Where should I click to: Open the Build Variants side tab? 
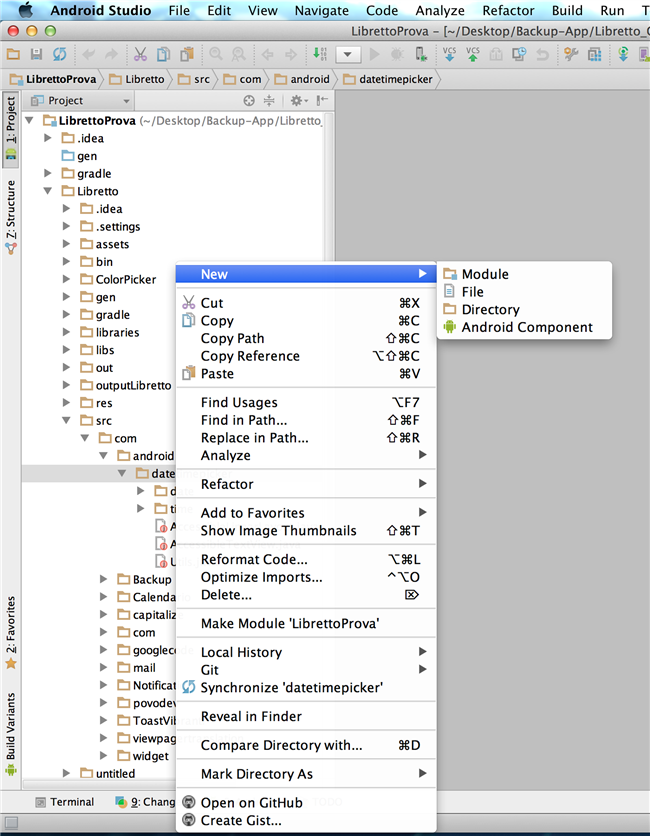11,734
